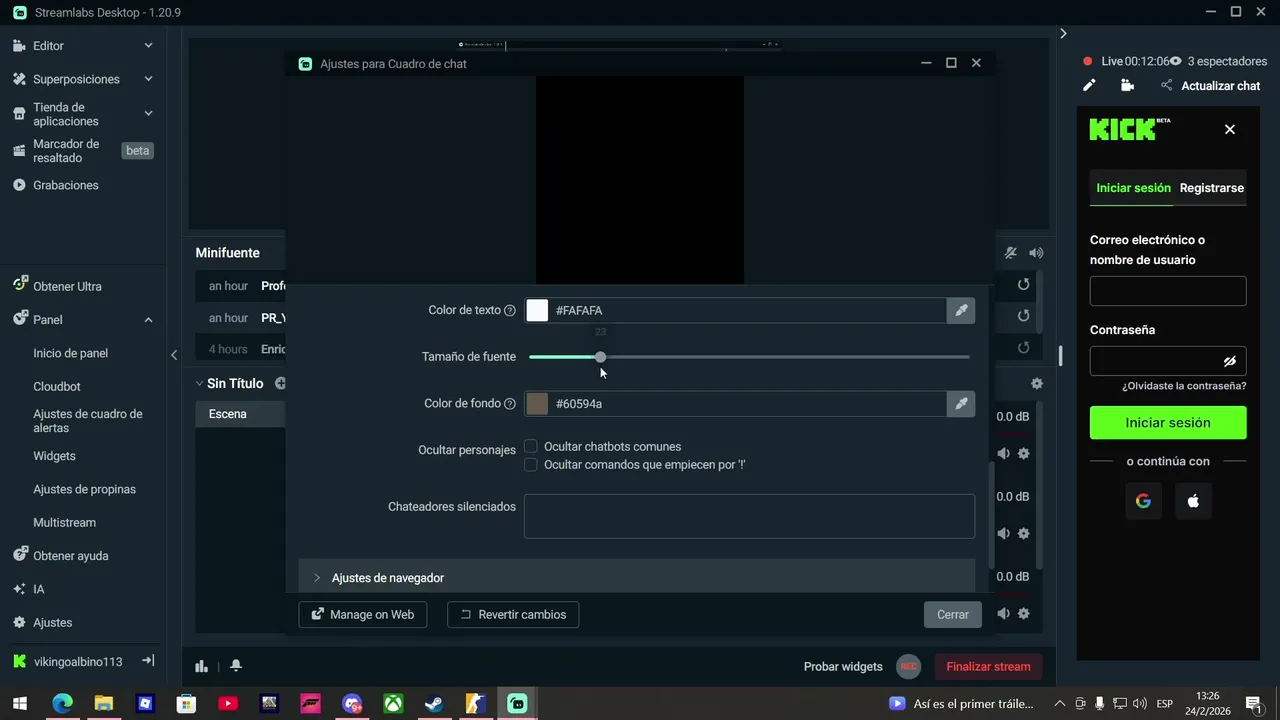
Task: Click the camera icon in live dock
Action: (x=1127, y=86)
